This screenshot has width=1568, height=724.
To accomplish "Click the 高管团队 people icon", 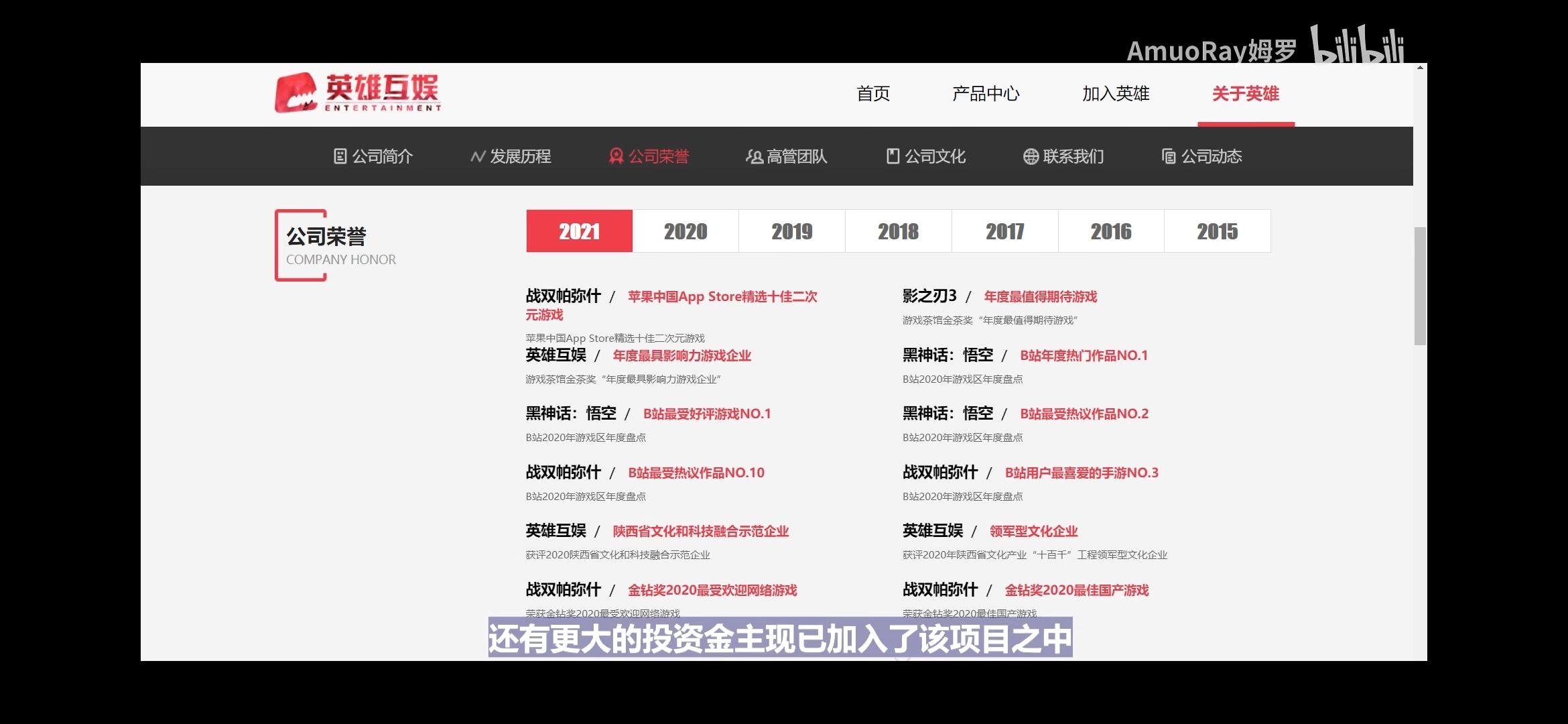I will click(x=754, y=156).
